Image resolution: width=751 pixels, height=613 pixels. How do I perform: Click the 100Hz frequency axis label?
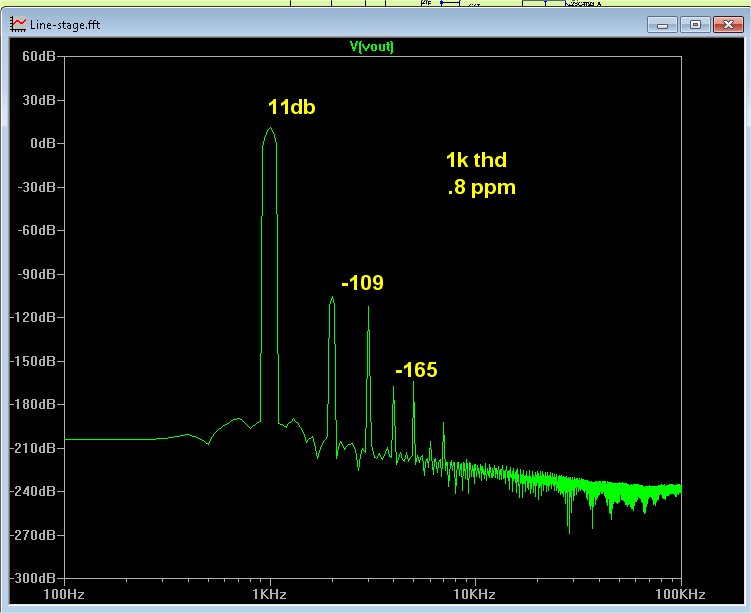(64, 594)
